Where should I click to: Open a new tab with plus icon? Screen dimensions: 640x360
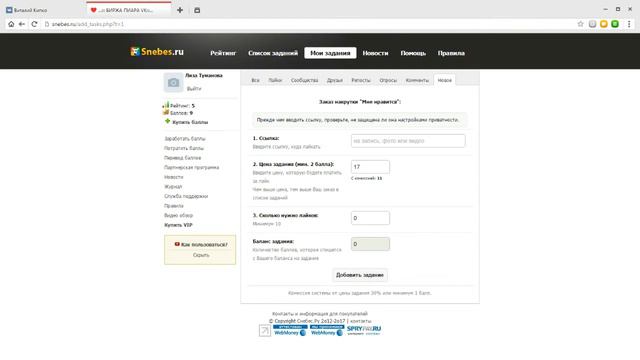tap(180, 10)
